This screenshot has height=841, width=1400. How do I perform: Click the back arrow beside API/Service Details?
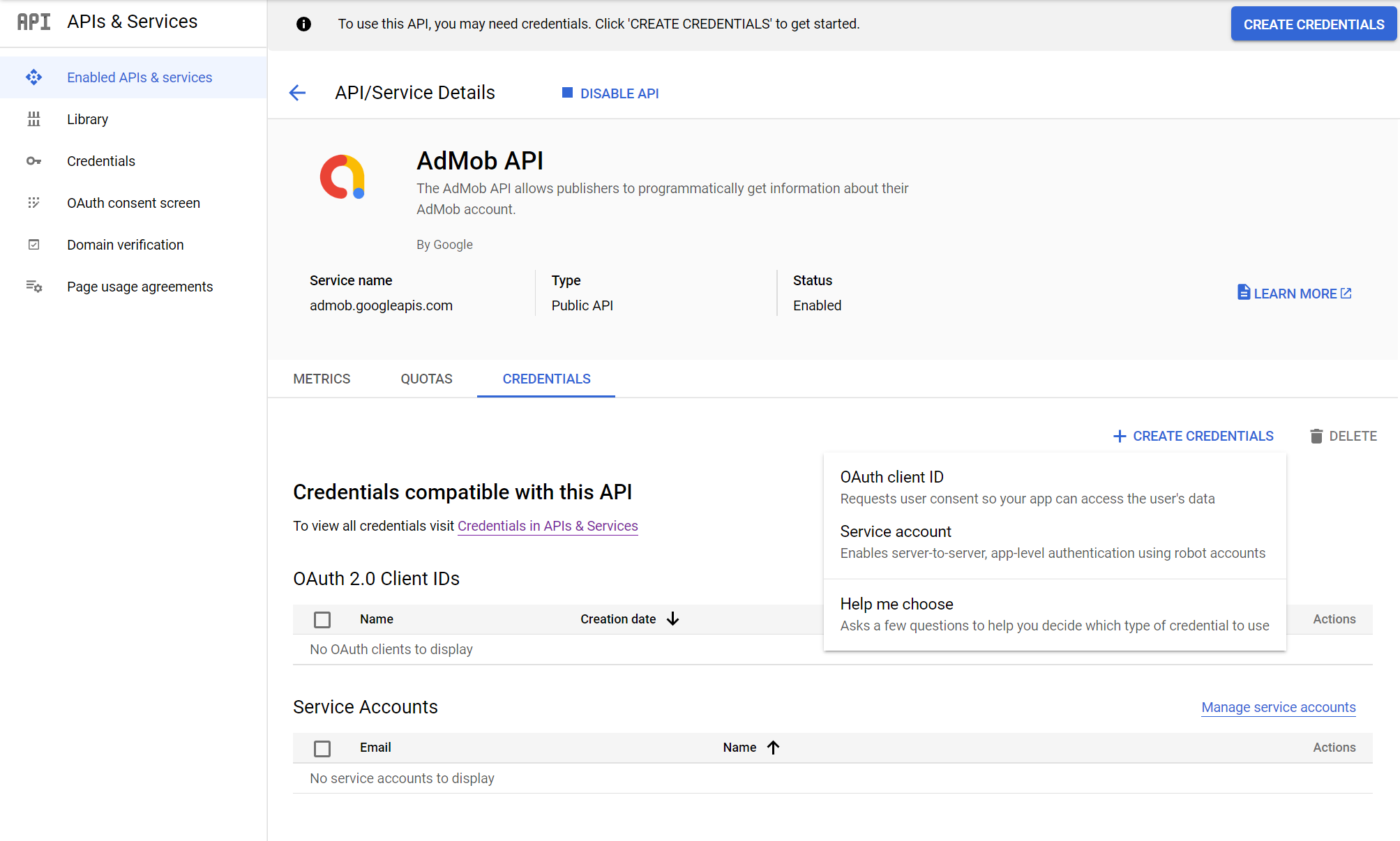(x=297, y=93)
